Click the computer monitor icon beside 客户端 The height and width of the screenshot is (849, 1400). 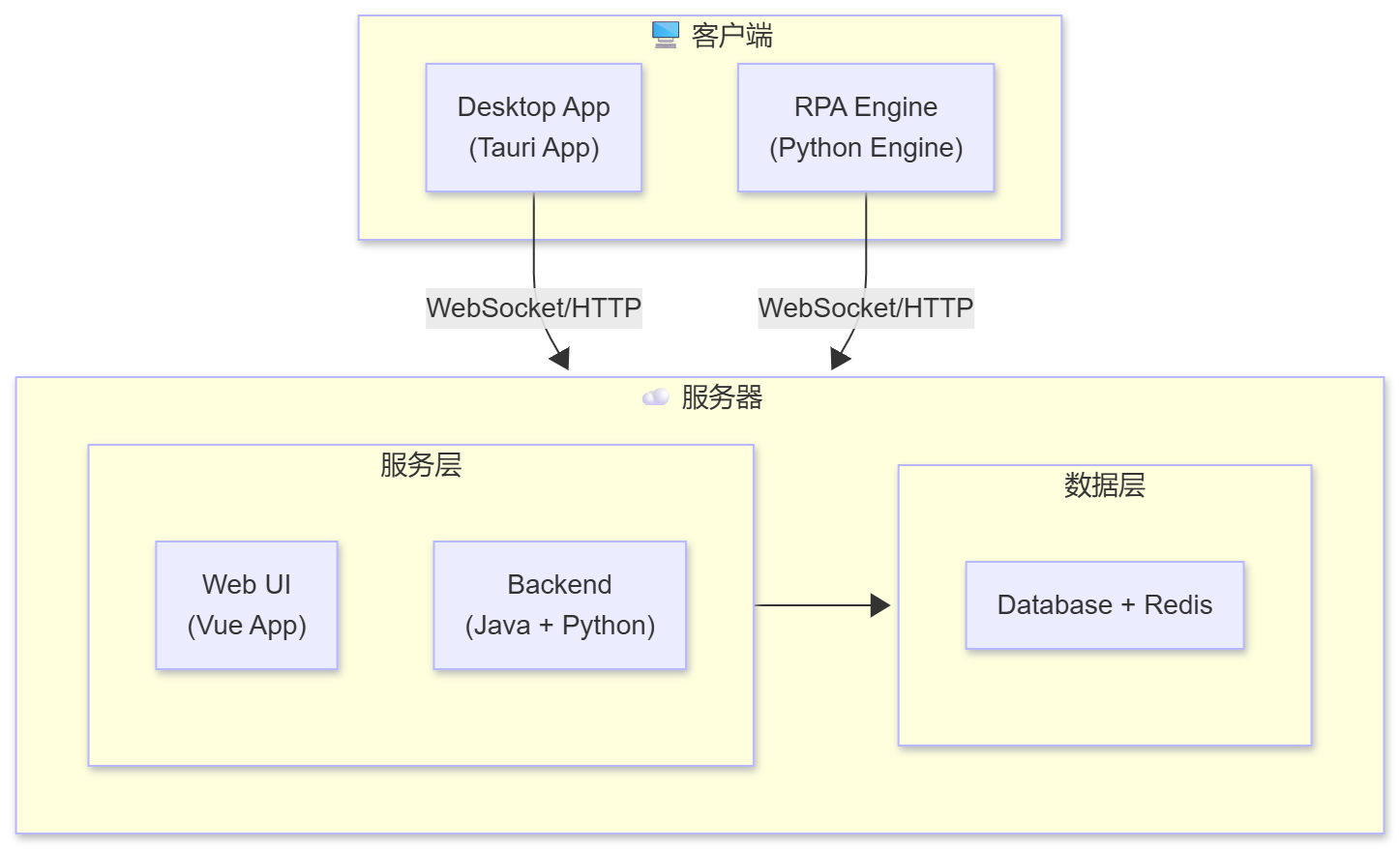tap(666, 35)
